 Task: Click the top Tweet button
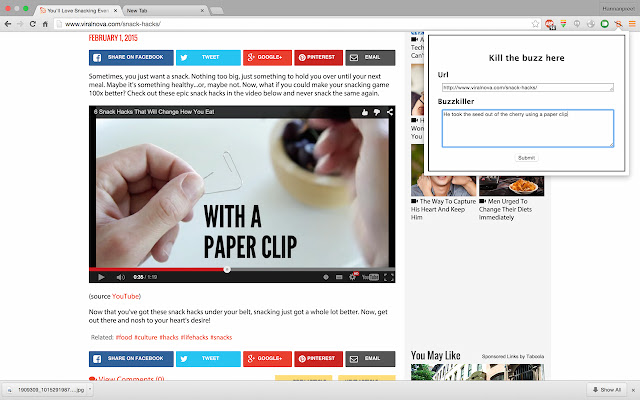coord(208,58)
